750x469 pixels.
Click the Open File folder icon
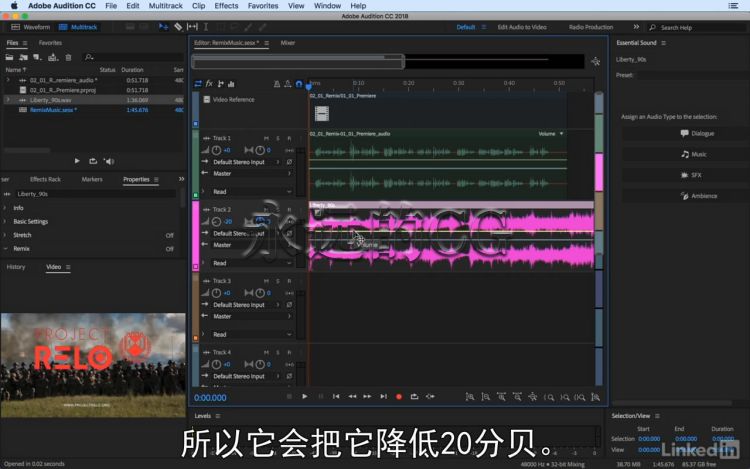click(x=9, y=57)
